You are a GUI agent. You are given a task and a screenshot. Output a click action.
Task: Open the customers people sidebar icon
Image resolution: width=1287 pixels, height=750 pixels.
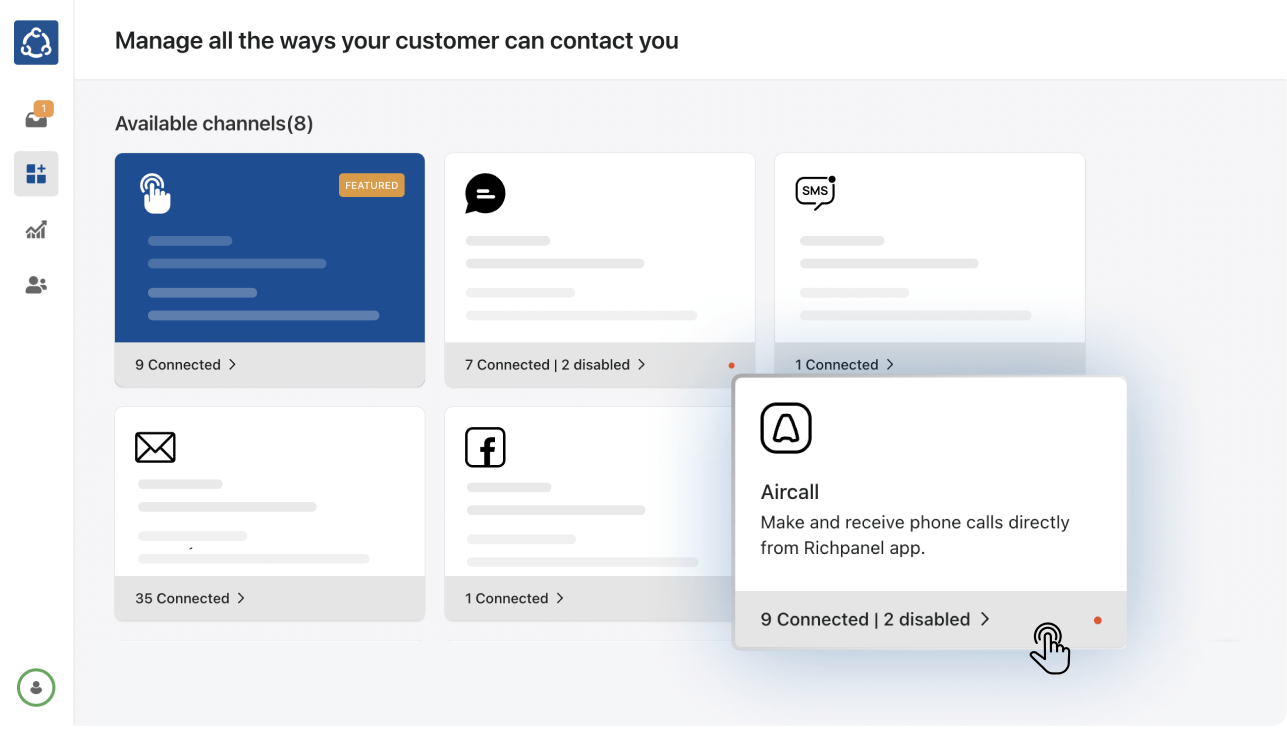(x=36, y=285)
